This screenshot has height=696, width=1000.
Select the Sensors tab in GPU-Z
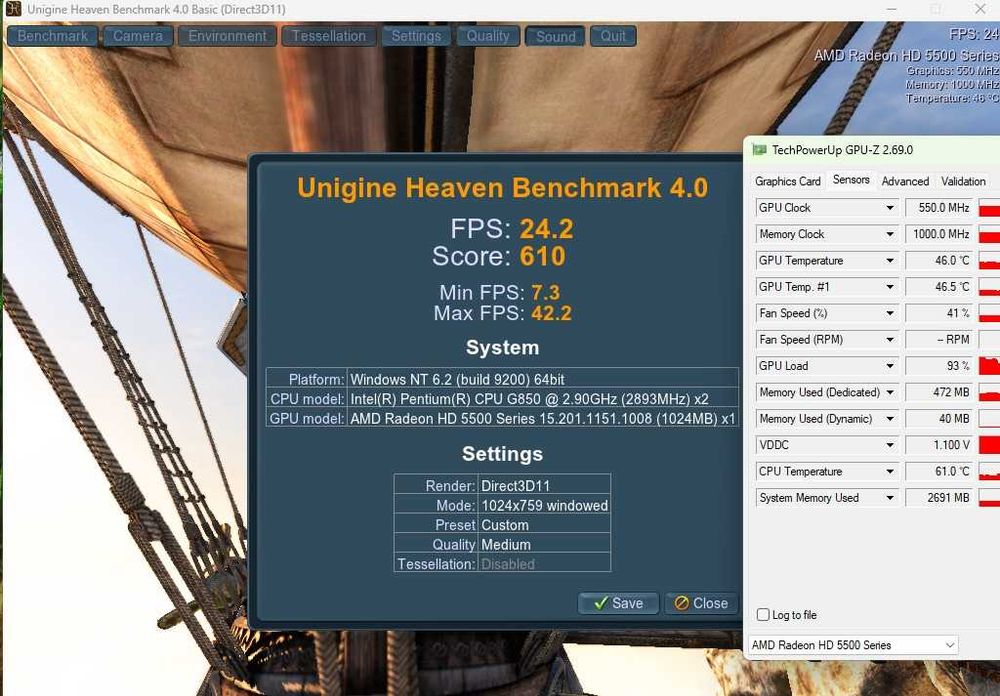(x=851, y=180)
